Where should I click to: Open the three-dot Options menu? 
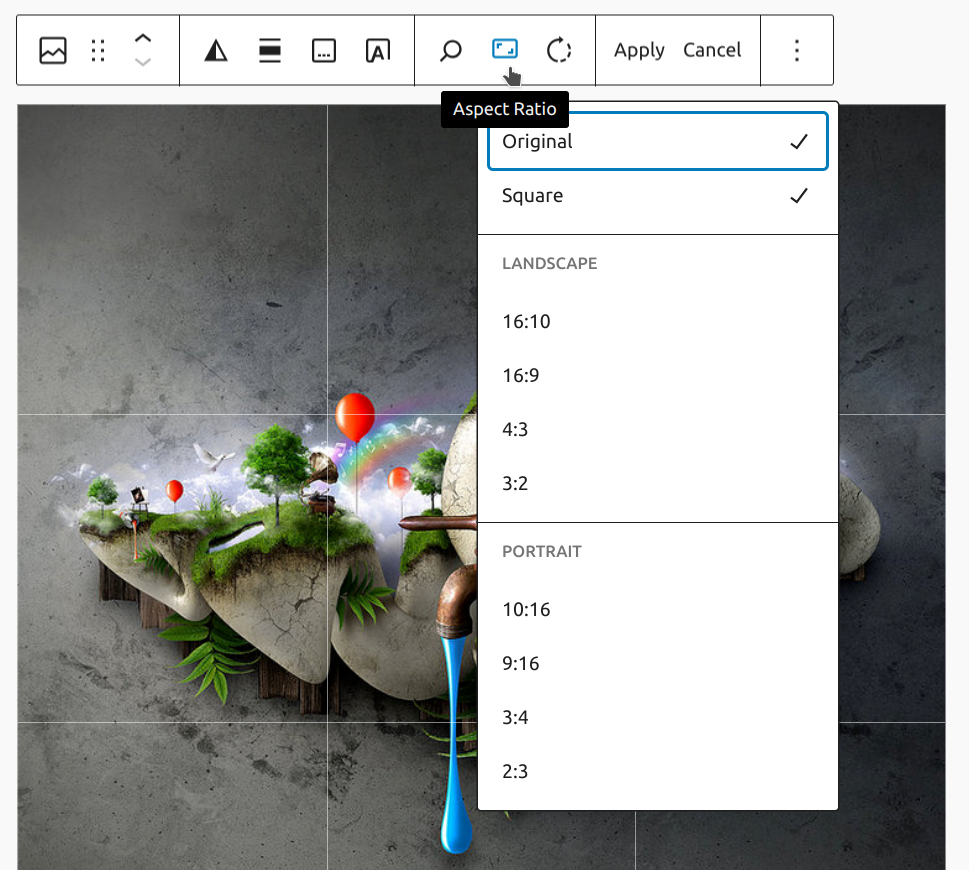[797, 50]
